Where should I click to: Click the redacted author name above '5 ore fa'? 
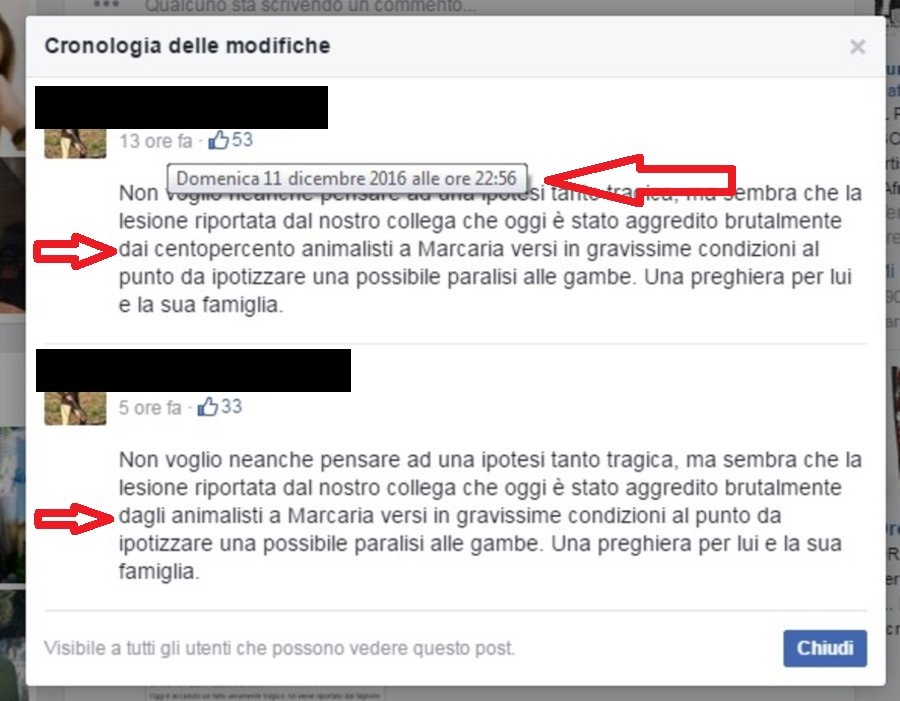[193, 370]
